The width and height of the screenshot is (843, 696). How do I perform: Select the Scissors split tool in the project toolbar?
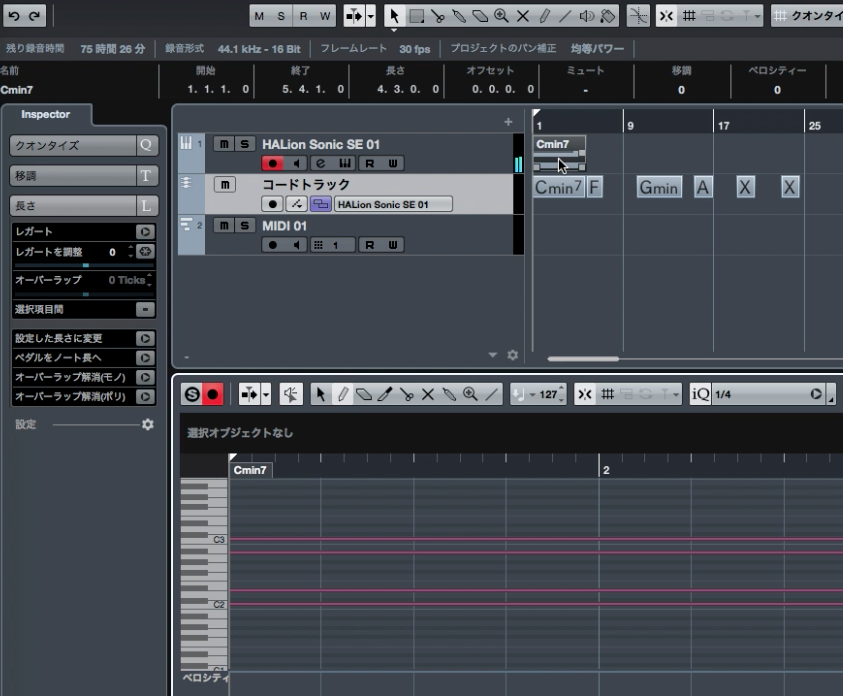click(438, 14)
